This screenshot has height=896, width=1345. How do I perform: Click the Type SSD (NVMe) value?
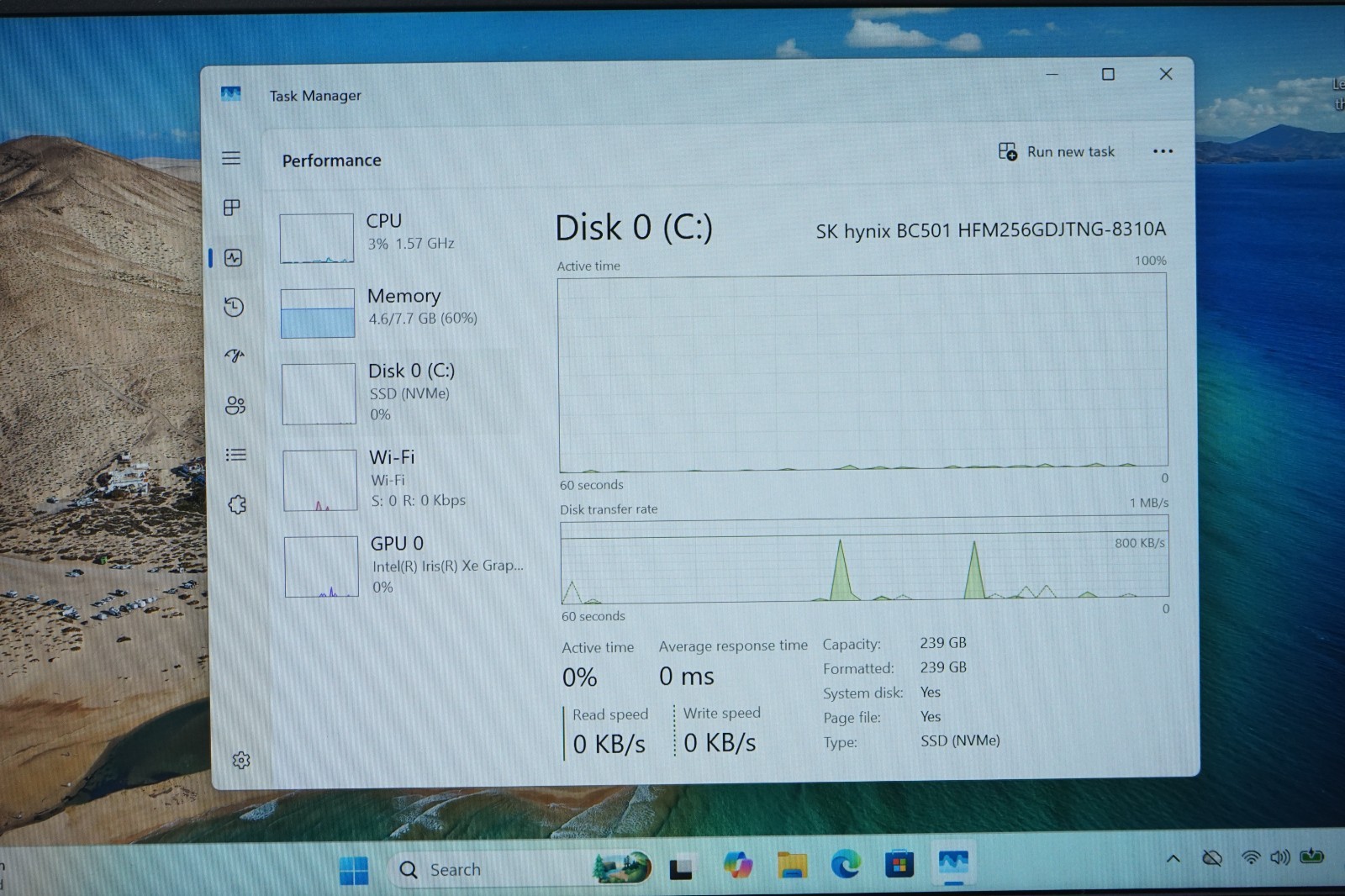[960, 741]
